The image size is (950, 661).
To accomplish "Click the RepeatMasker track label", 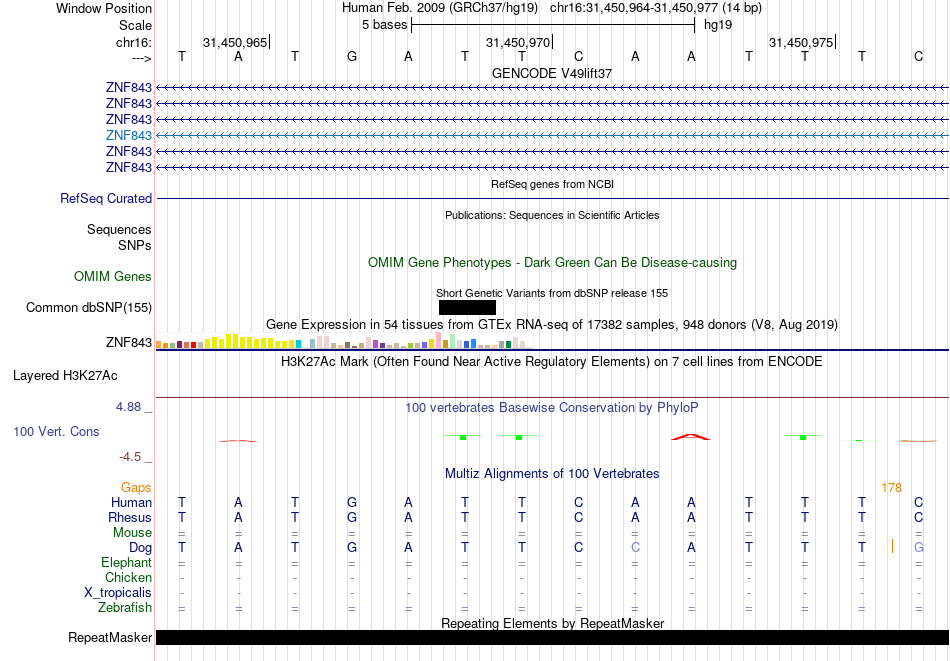I will (110, 637).
